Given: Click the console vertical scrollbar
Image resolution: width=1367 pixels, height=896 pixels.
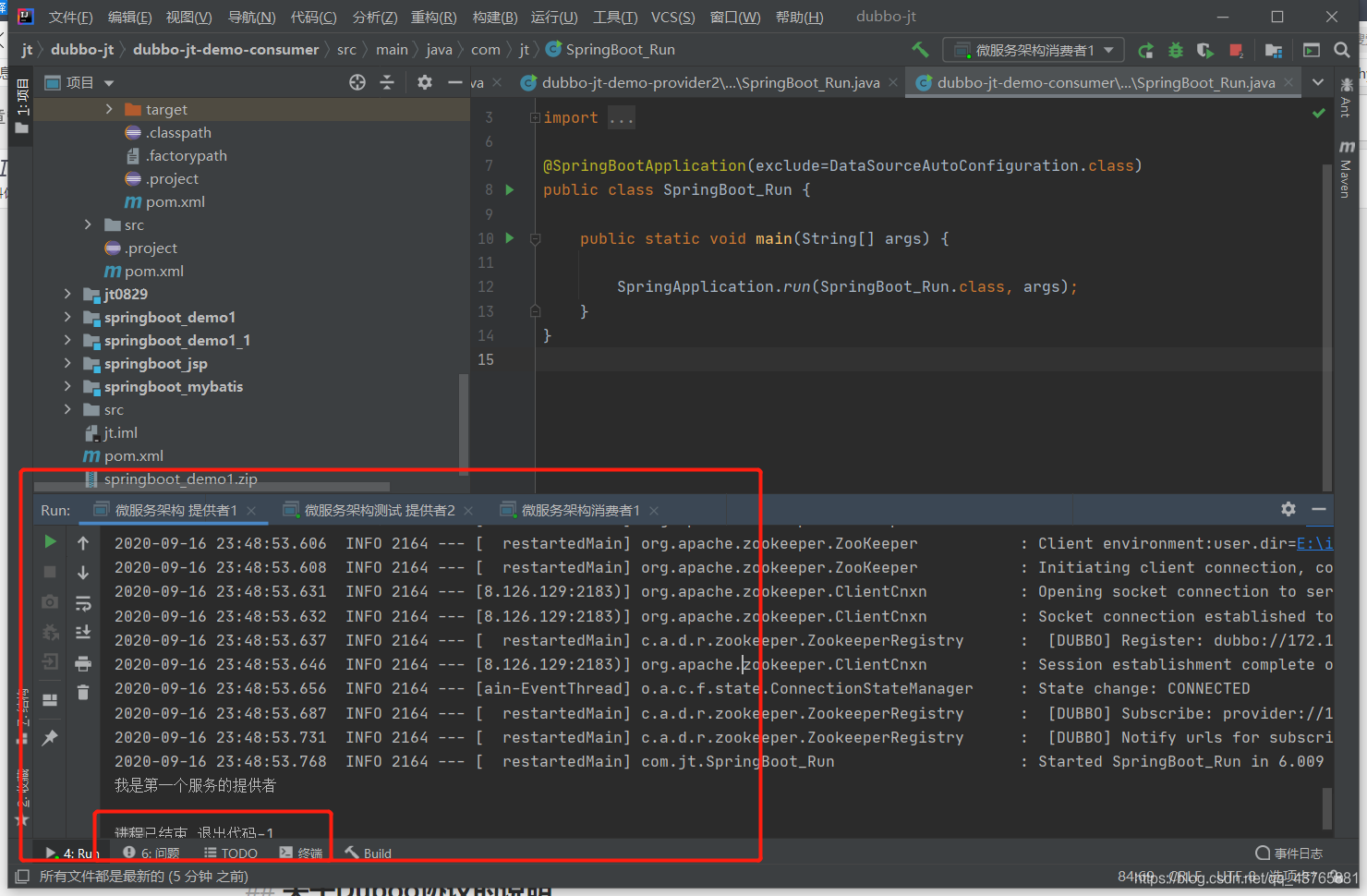Looking at the screenshot, I should (1326, 809).
